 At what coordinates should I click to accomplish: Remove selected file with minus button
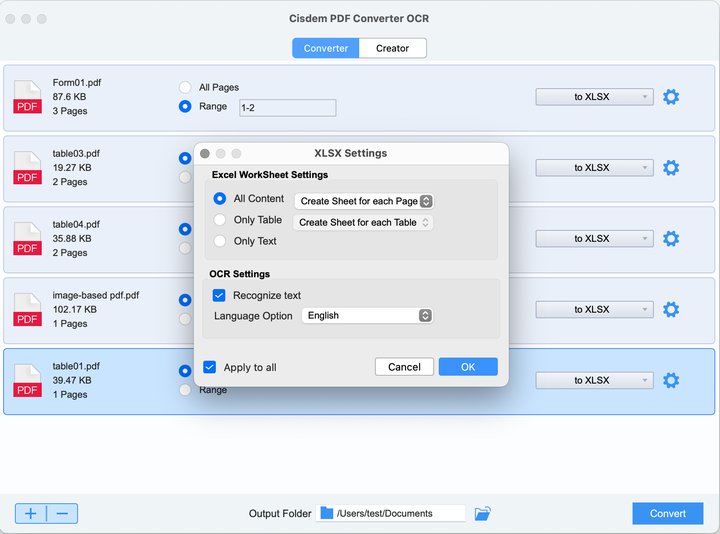click(x=62, y=513)
